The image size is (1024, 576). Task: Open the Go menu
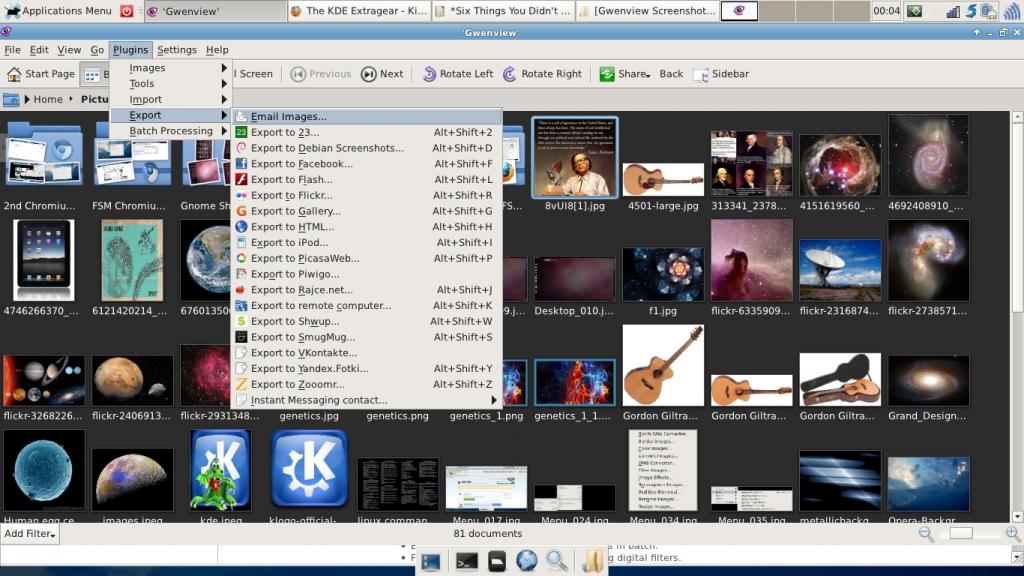(97, 50)
